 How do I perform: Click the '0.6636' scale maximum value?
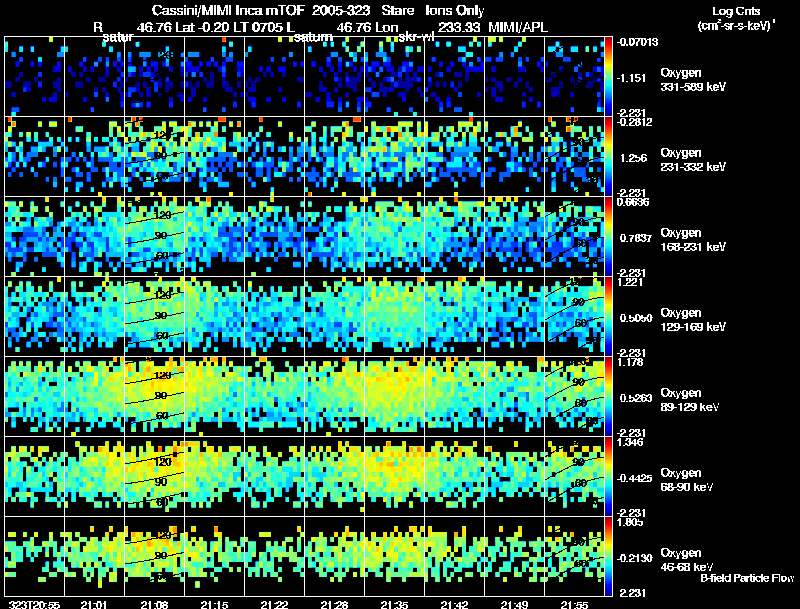pos(633,202)
